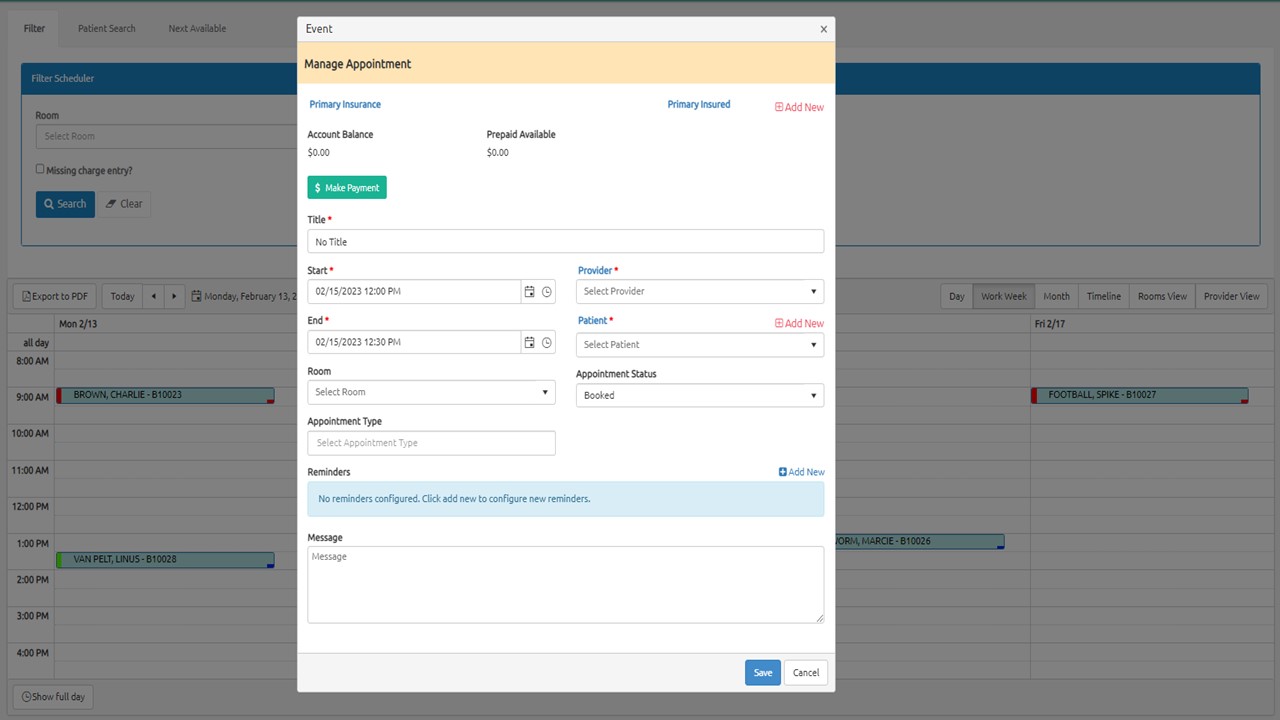Select the Today button on the scheduler
Viewport: 1280px width, 720px height.
click(121, 296)
